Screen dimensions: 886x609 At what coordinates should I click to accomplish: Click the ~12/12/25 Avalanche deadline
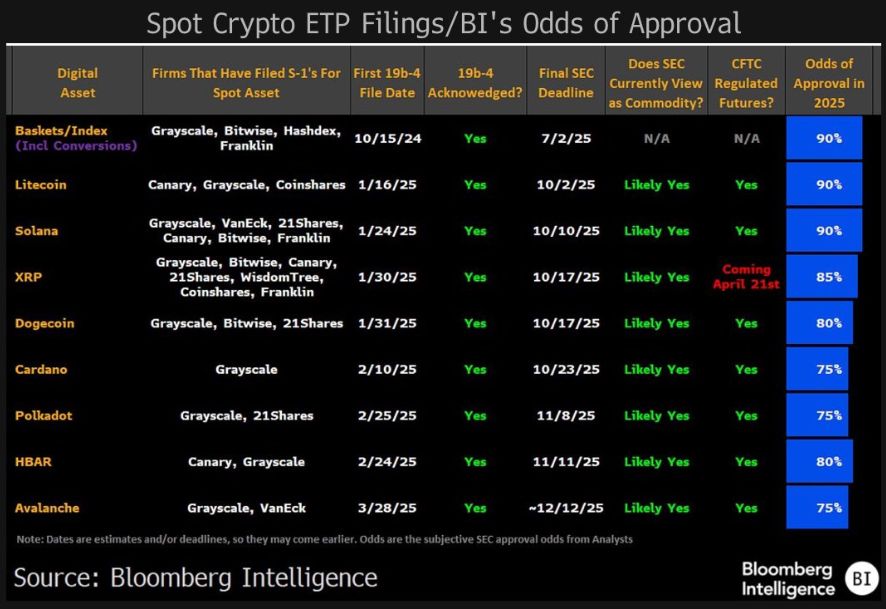click(566, 508)
